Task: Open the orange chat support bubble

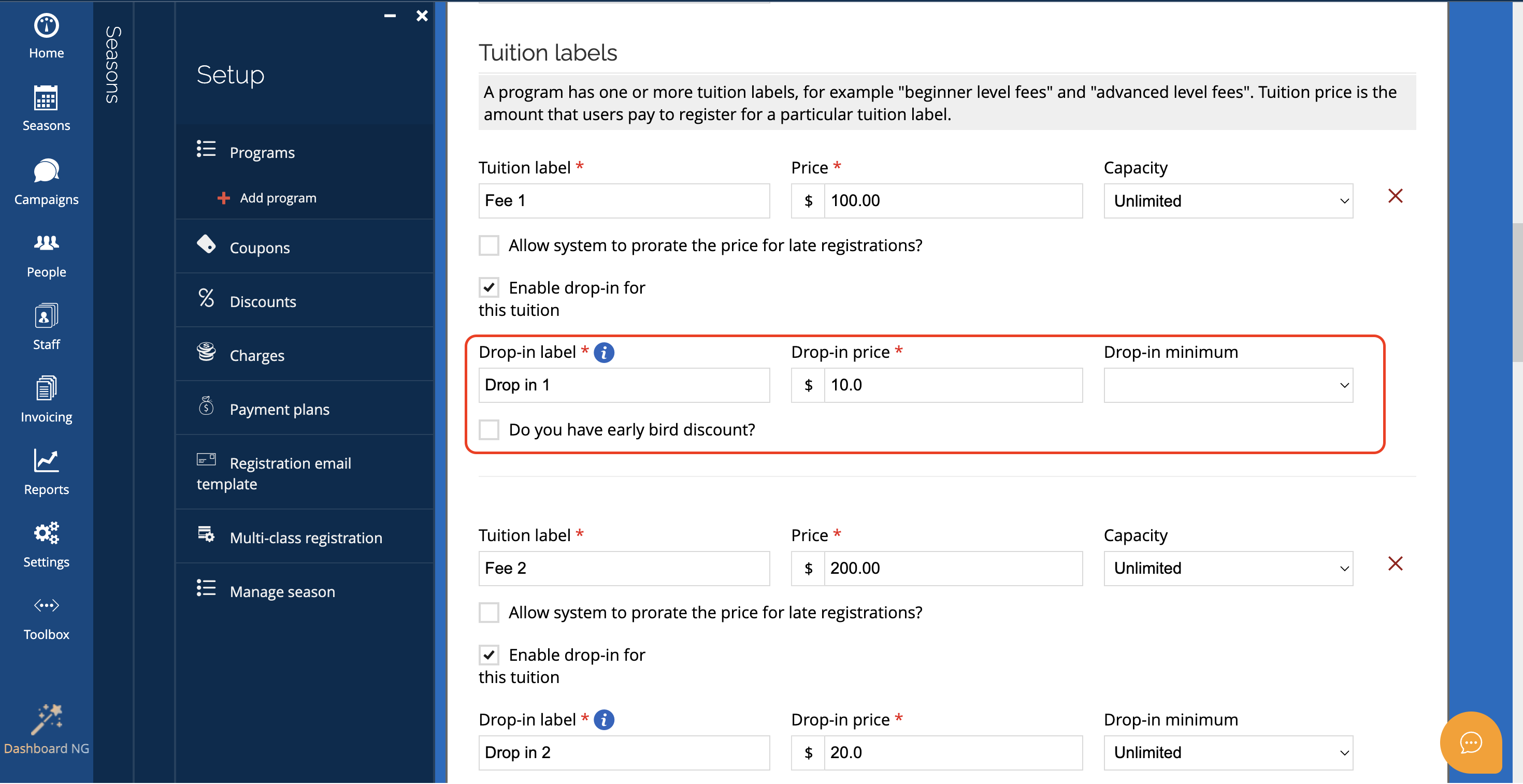Action: (x=1470, y=742)
